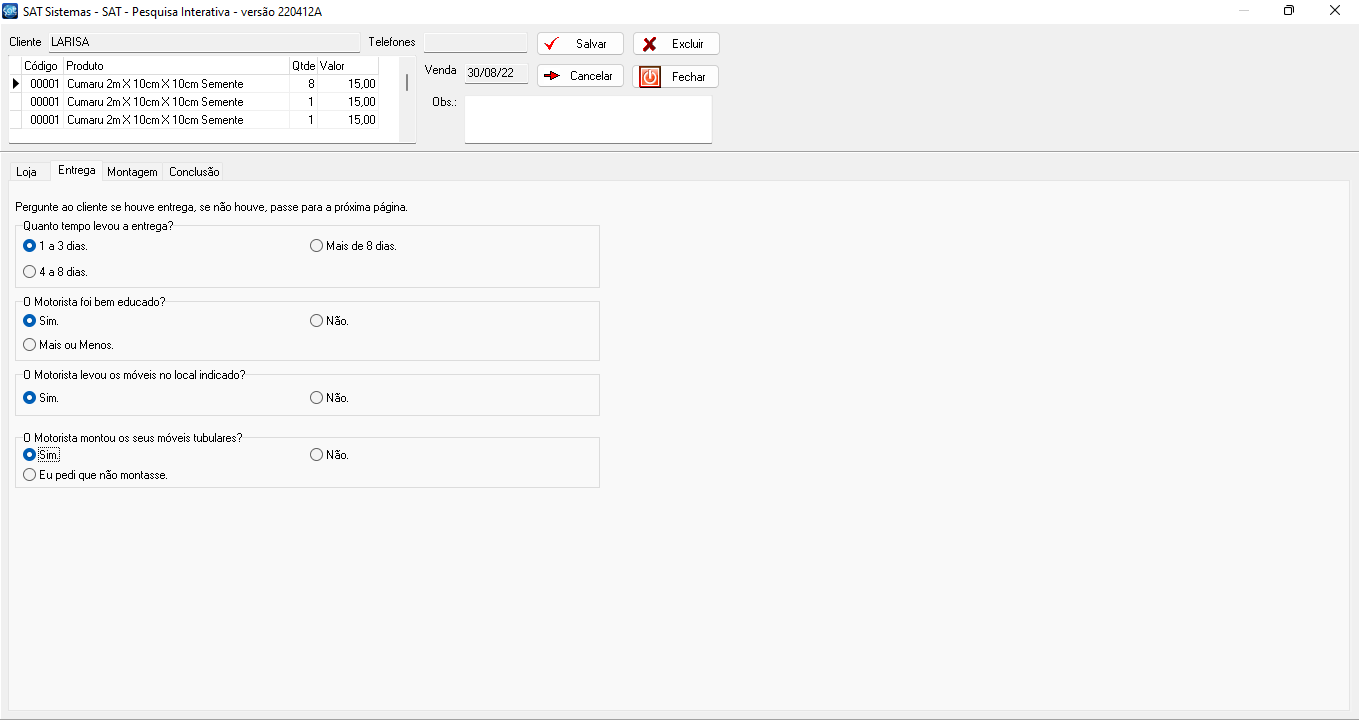Click the red X Excluir icon
1359x720 pixels.
(650, 44)
